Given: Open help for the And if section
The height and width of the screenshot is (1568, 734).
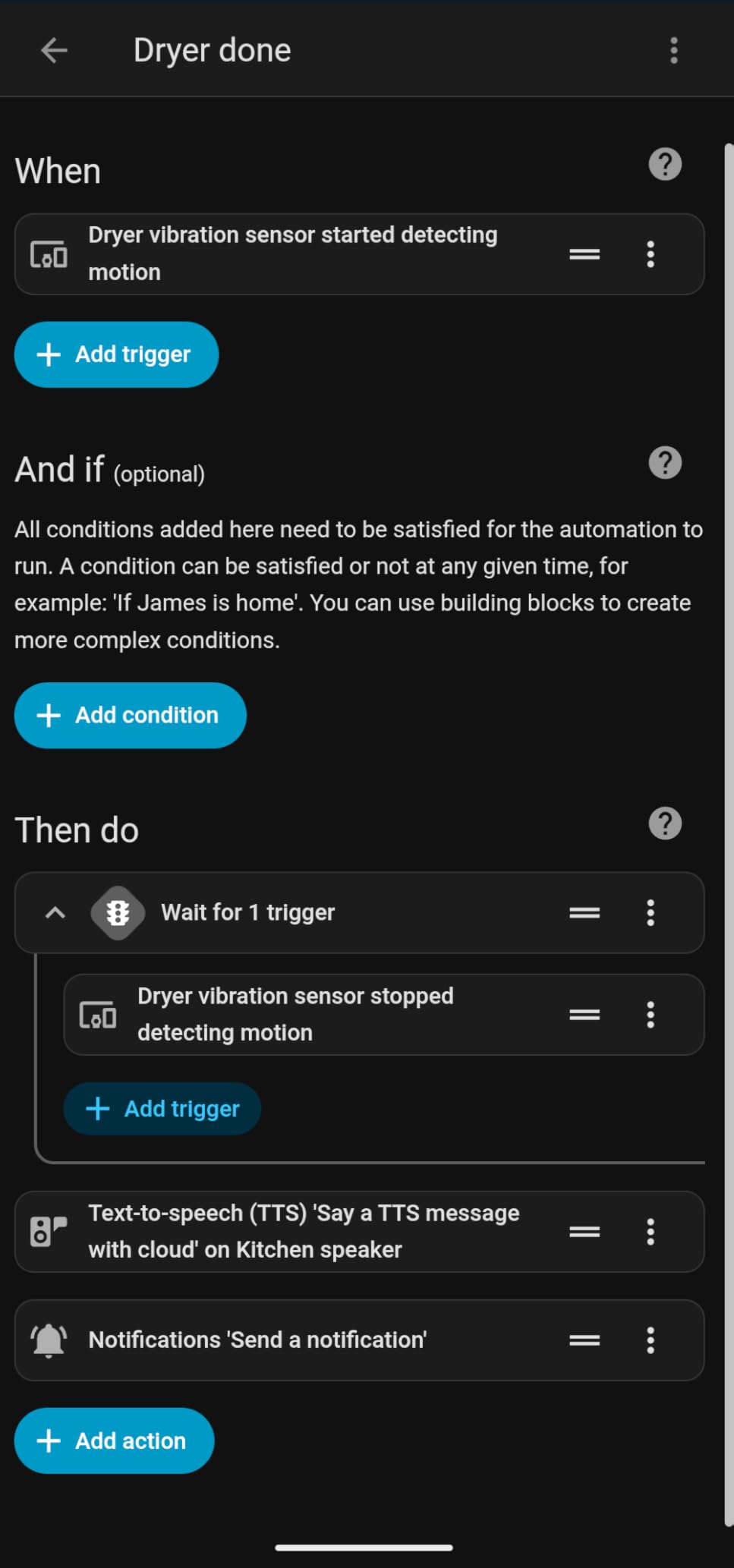Looking at the screenshot, I should (665, 463).
